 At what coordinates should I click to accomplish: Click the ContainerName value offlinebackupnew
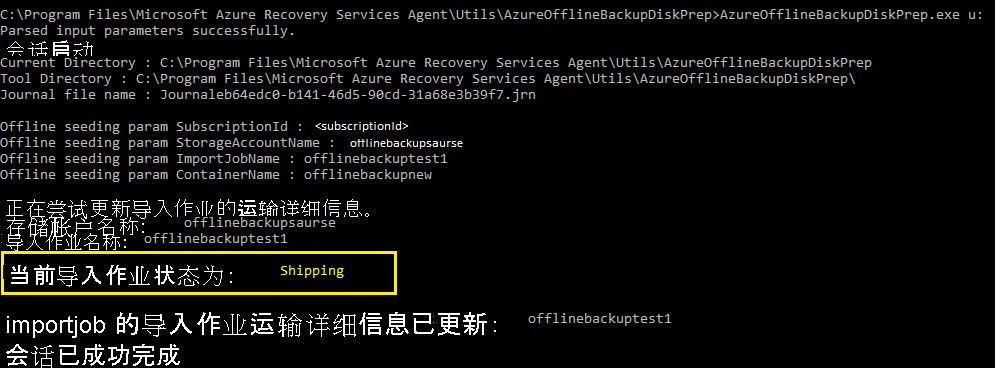tap(368, 174)
